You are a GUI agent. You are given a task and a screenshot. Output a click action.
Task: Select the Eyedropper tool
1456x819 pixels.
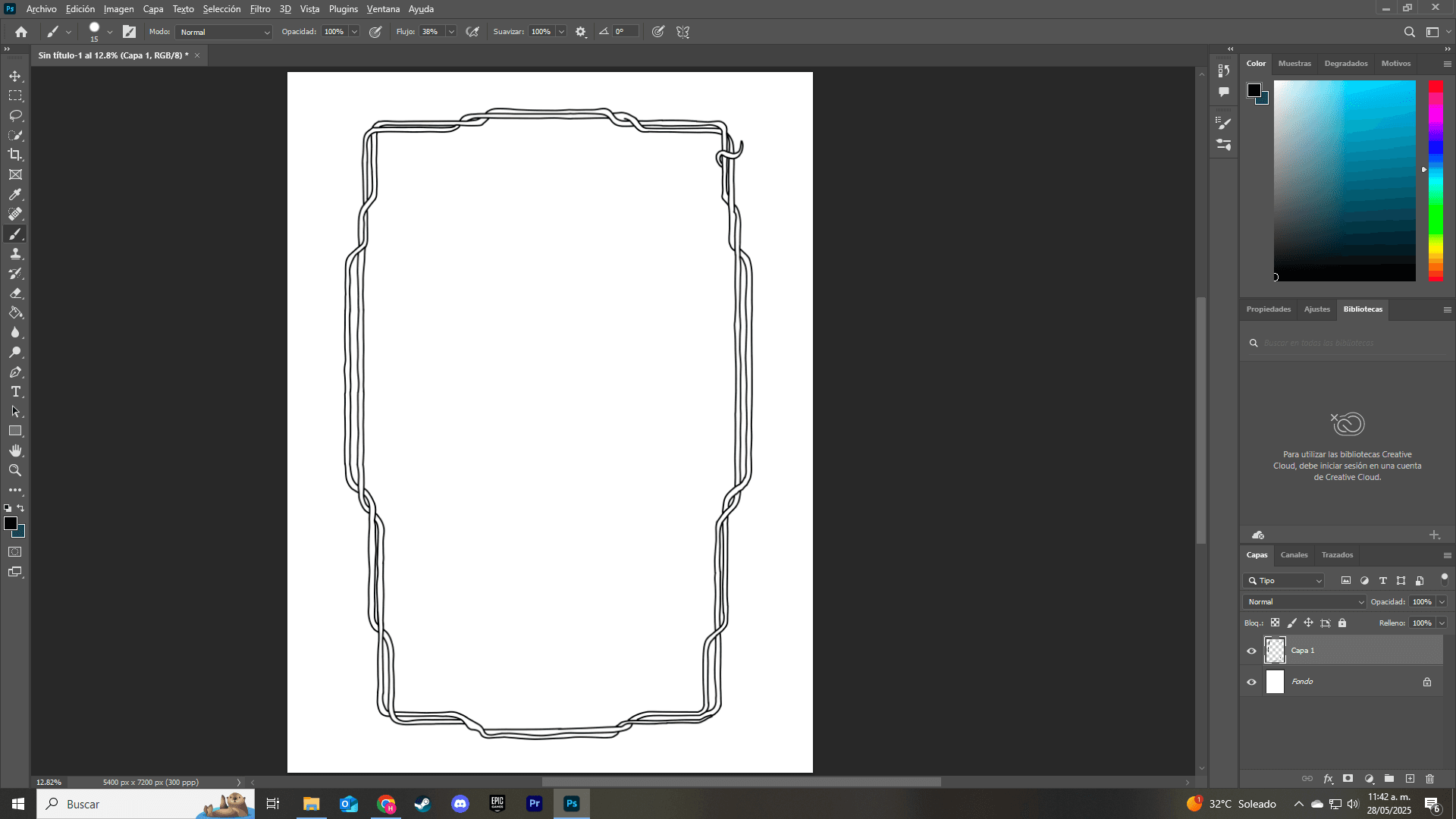pos(15,194)
